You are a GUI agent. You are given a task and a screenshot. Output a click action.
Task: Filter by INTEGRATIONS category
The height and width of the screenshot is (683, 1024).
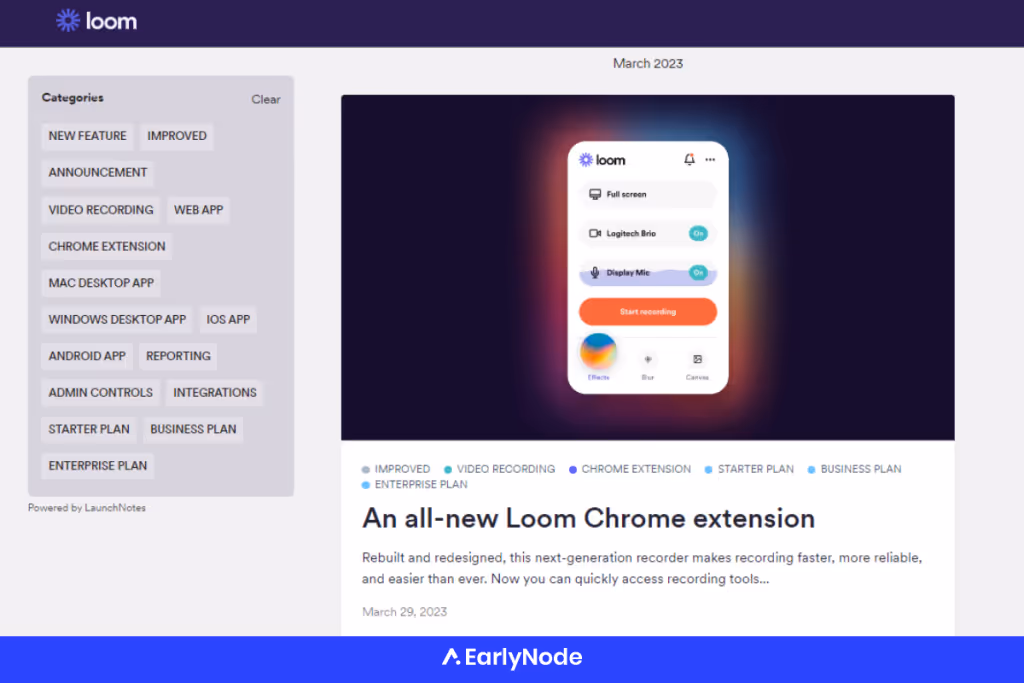point(215,392)
